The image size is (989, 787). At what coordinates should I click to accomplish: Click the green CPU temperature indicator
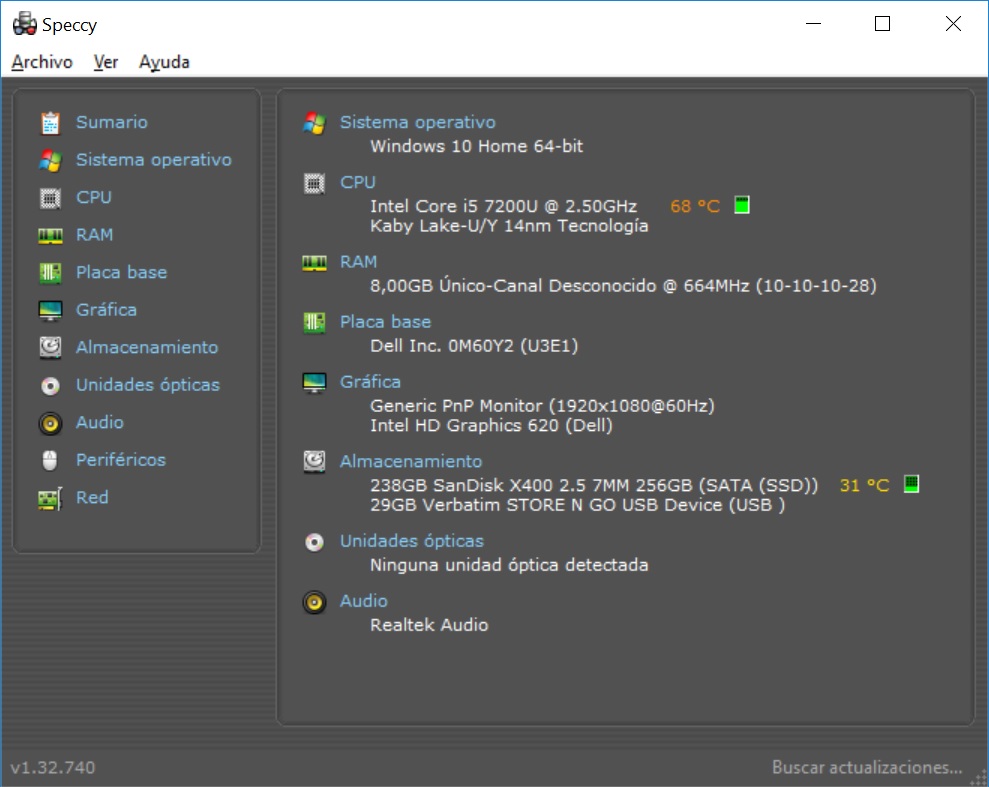741,206
